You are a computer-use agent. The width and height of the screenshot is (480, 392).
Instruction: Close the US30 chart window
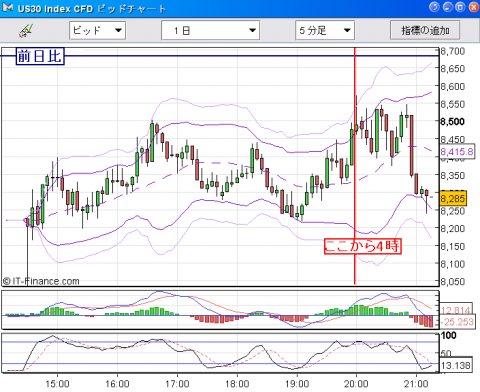(473, 7)
